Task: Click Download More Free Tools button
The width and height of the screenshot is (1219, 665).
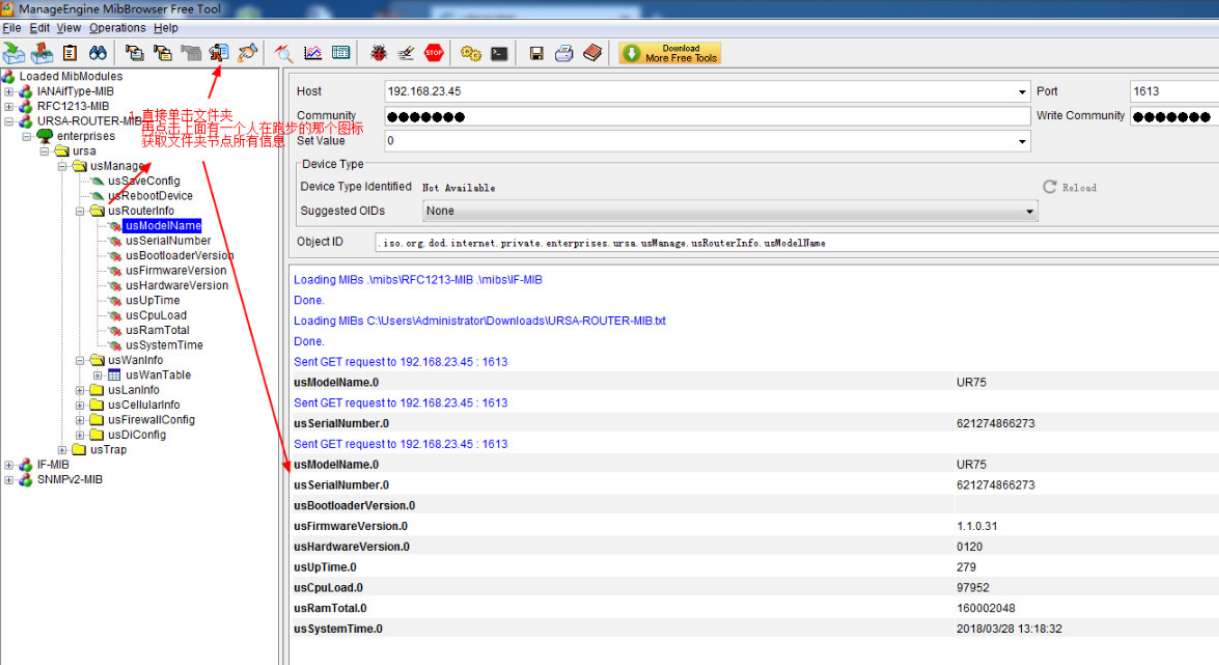Action: coord(669,53)
